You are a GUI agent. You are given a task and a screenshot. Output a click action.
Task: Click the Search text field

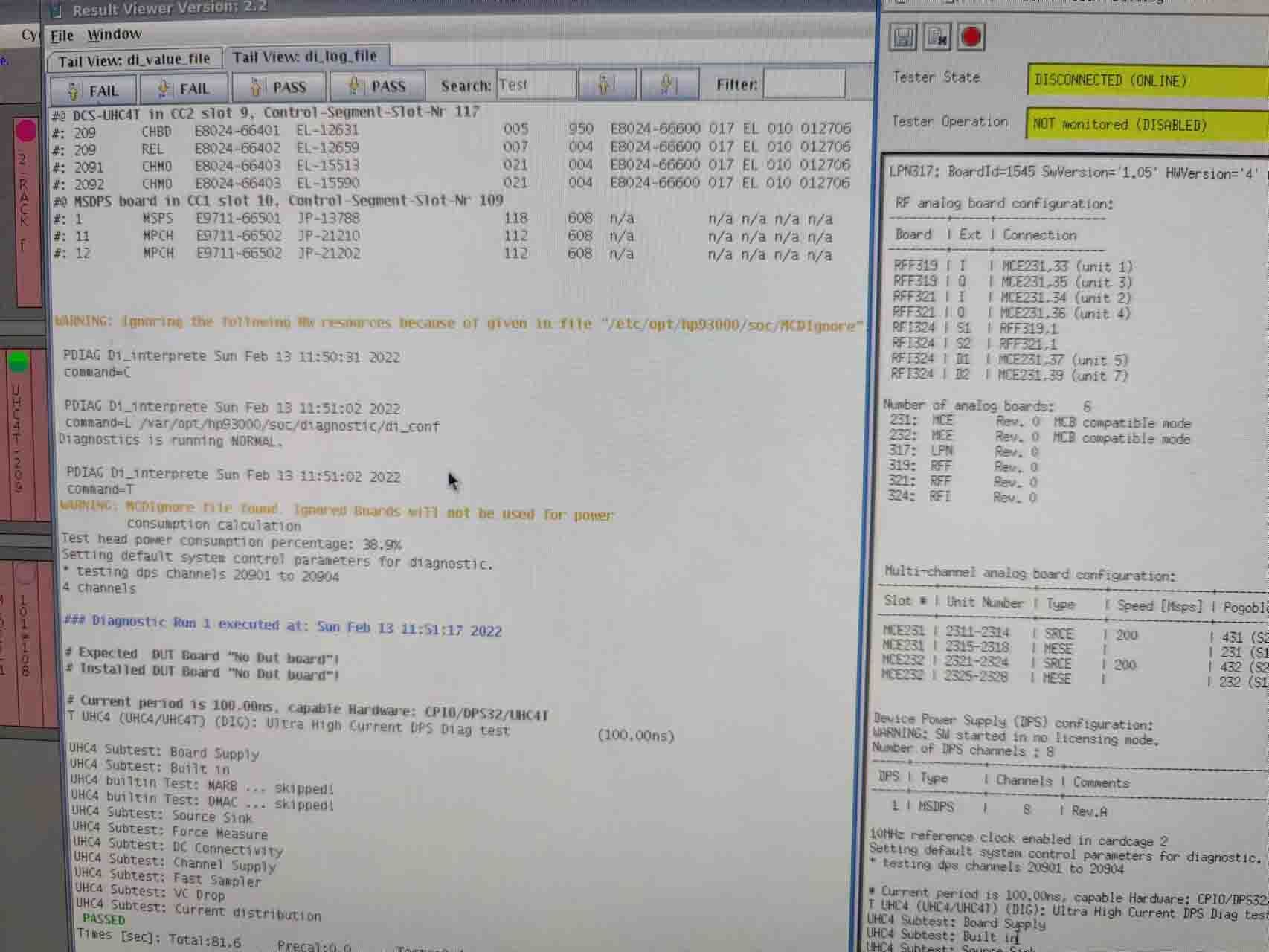pos(536,85)
